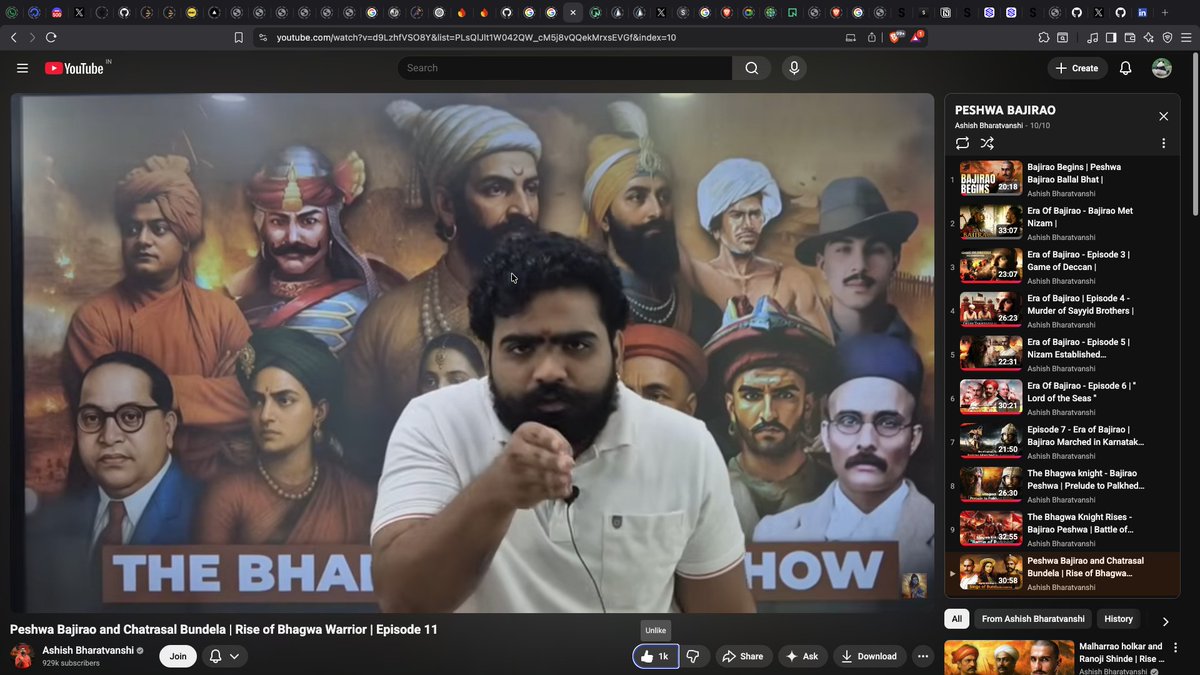
Task: Open more actions three-dot menu under video
Action: 923,656
